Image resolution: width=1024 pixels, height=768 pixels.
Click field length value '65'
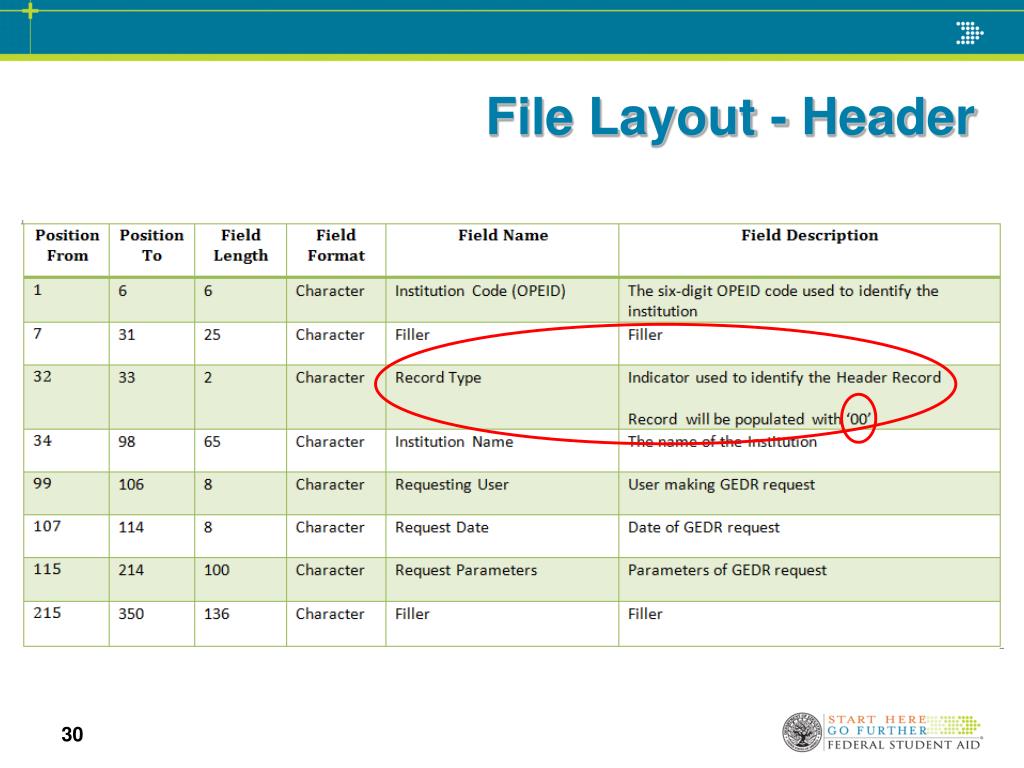tap(212, 442)
